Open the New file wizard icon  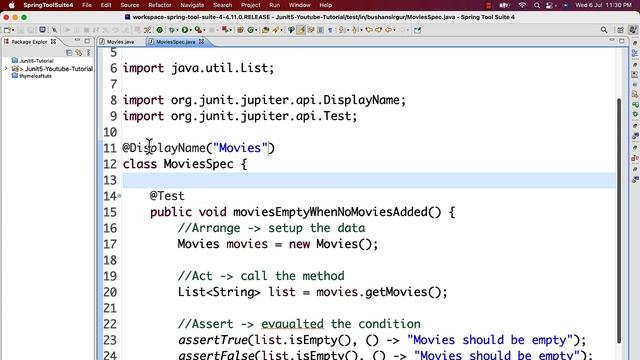tap(7, 30)
